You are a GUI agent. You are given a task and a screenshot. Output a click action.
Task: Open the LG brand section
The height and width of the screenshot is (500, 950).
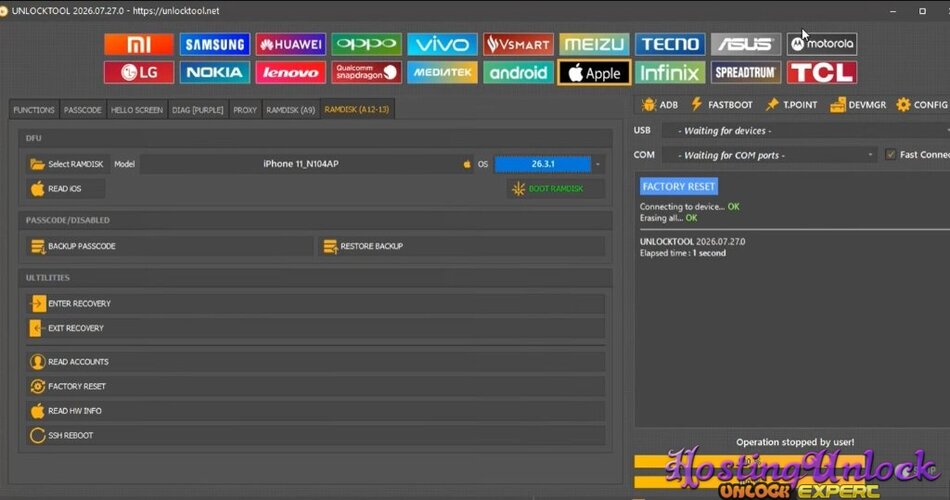tap(139, 72)
